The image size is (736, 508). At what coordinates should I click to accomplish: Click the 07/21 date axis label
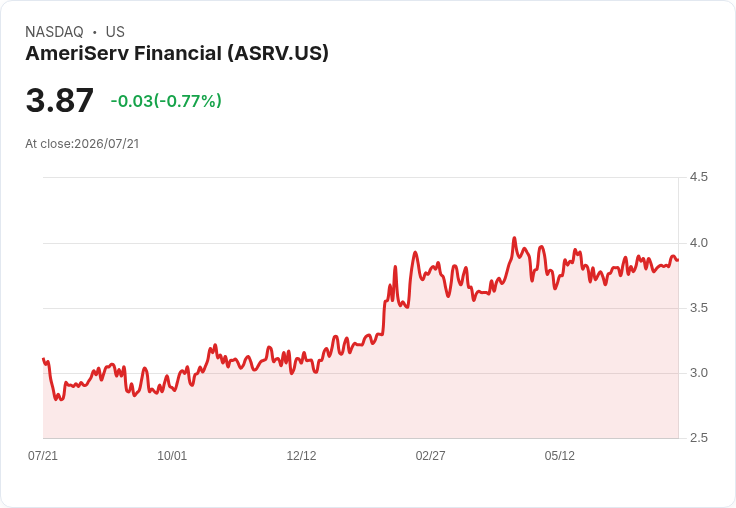(43, 455)
